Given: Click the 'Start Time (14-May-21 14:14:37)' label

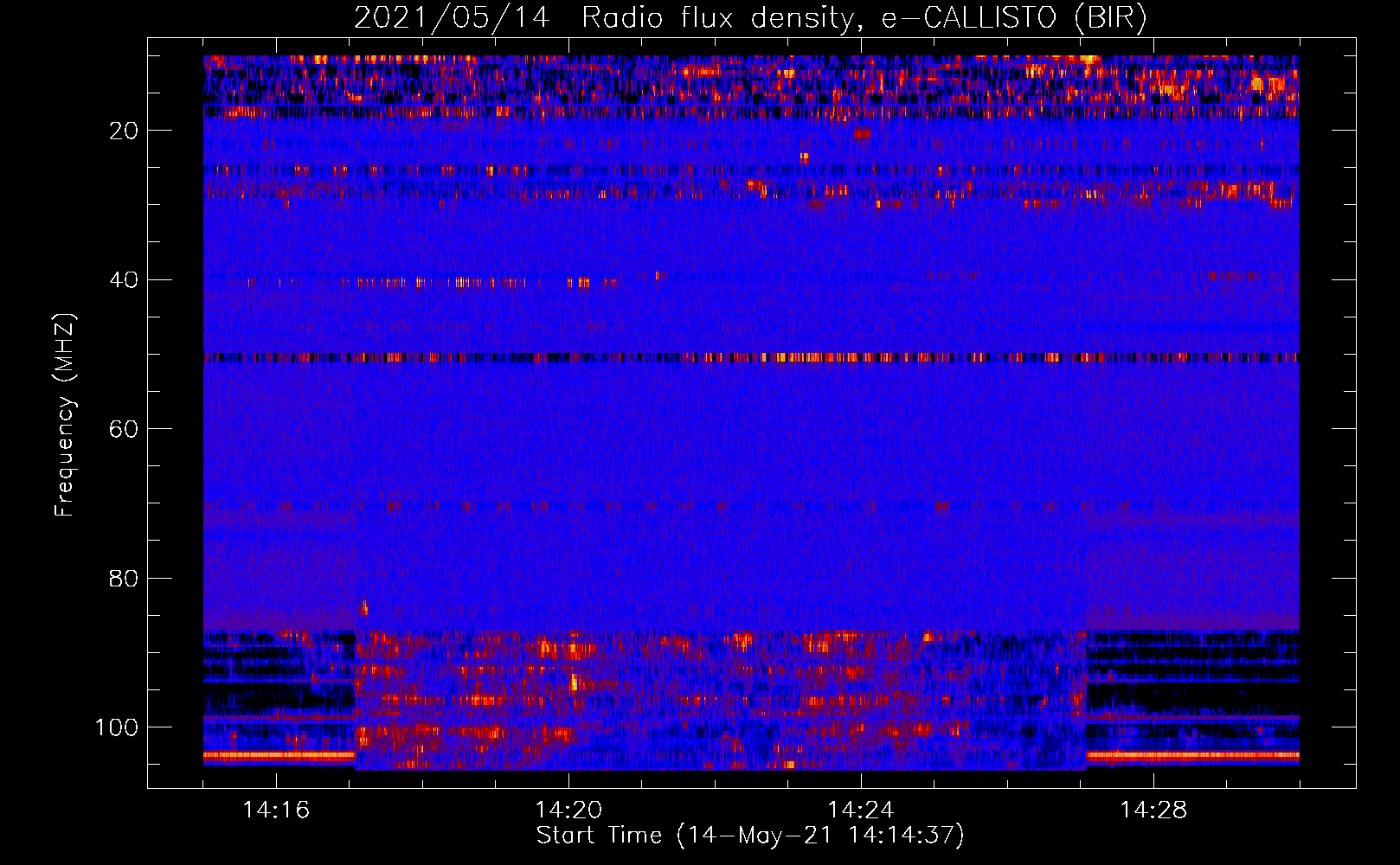Looking at the screenshot, I should click(x=750, y=836).
